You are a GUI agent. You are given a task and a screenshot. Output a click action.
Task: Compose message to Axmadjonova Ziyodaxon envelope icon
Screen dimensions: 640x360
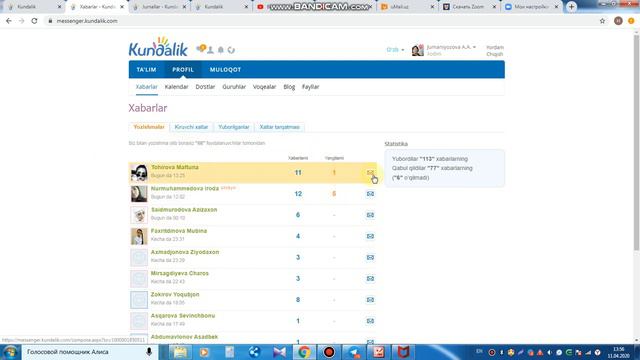pyautogui.click(x=370, y=258)
